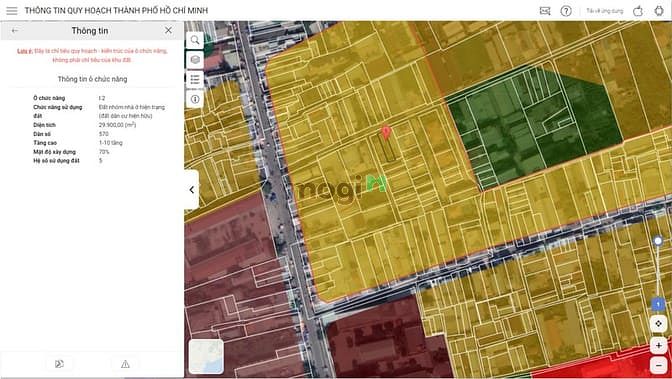The width and height of the screenshot is (672, 379).
Task: Select the value '1-10 tầng'
Action: (x=111, y=143)
